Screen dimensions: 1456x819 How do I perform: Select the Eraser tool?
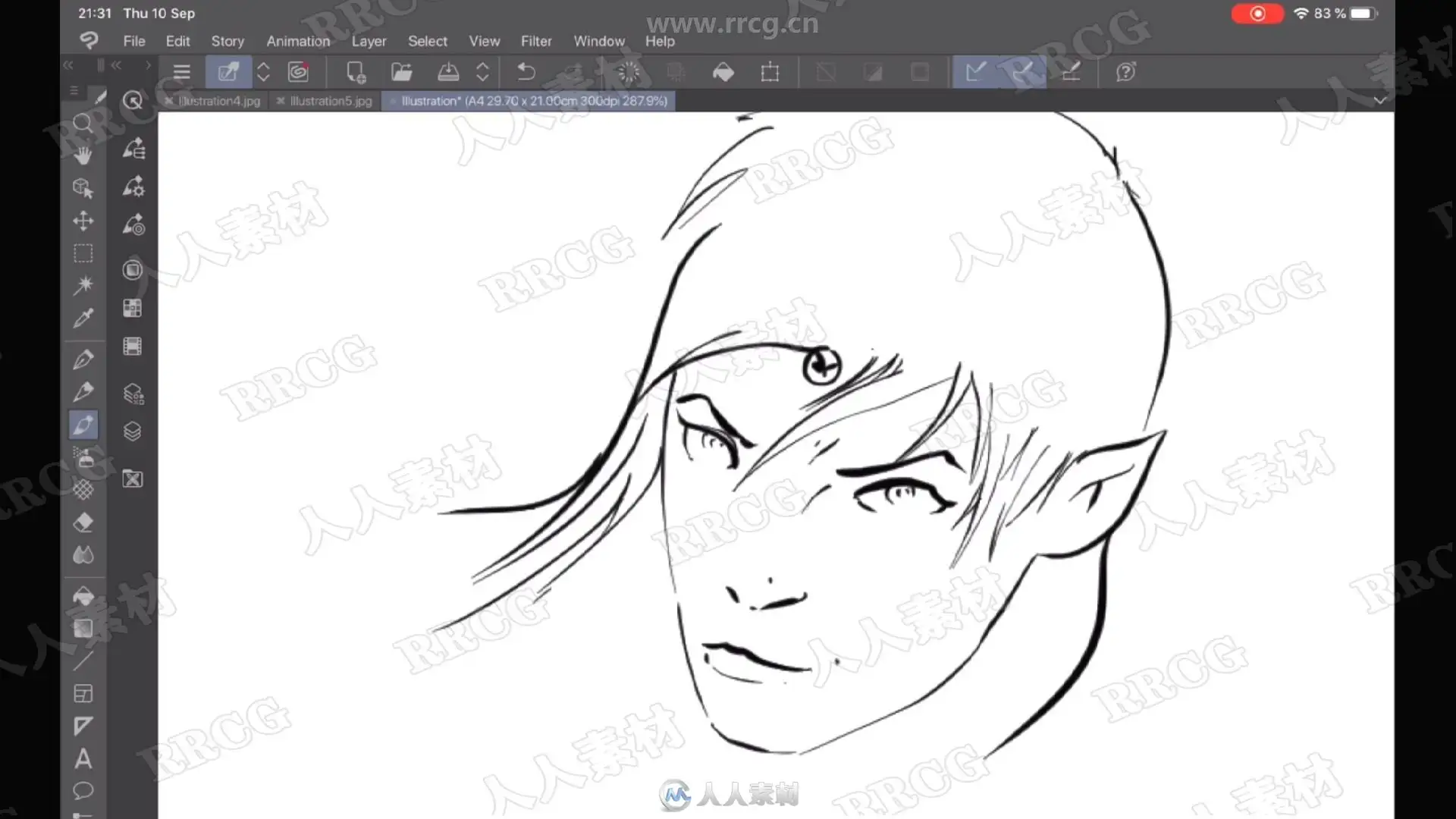coord(83,522)
